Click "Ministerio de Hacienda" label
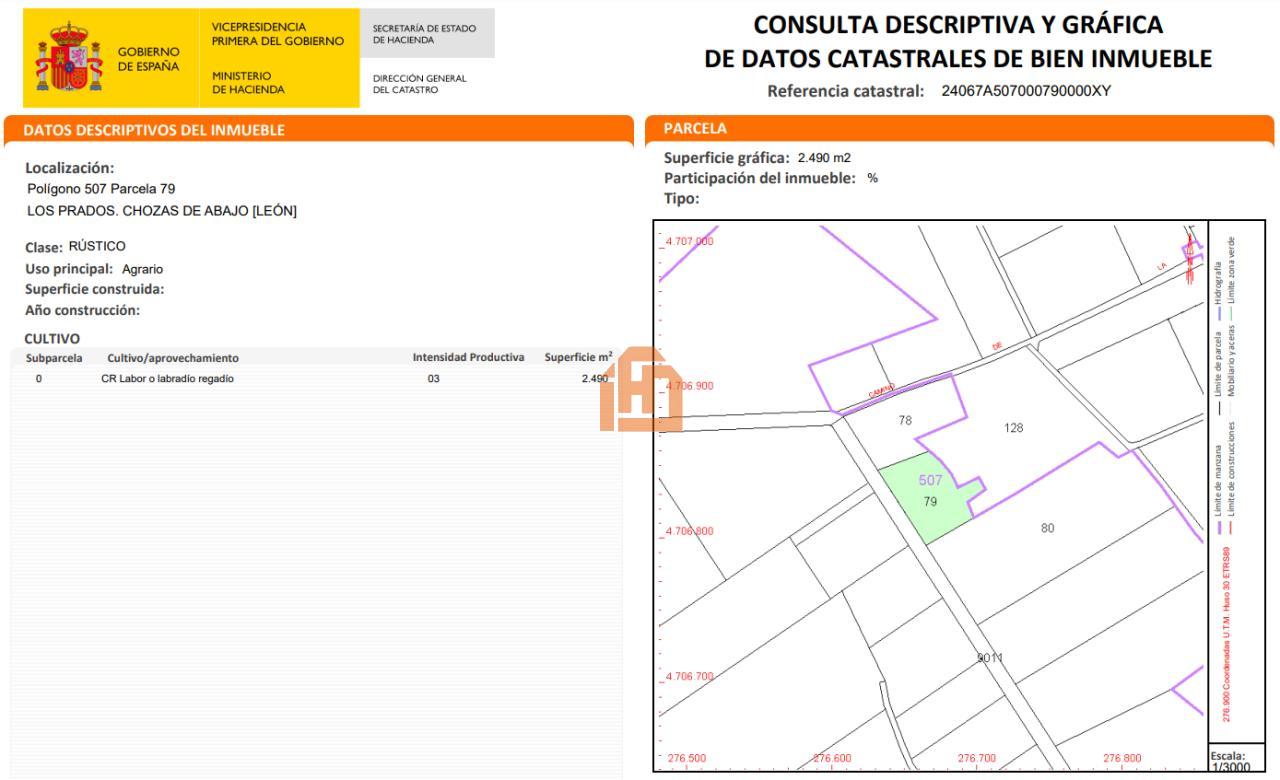This screenshot has width=1280, height=780. (x=248, y=82)
